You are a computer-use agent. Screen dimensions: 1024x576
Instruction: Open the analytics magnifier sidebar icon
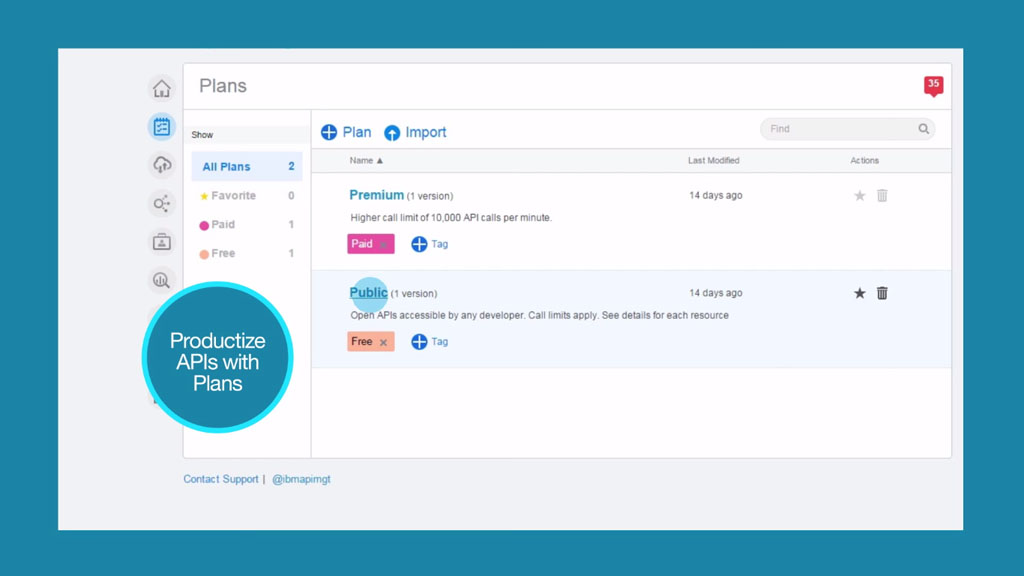tap(162, 280)
